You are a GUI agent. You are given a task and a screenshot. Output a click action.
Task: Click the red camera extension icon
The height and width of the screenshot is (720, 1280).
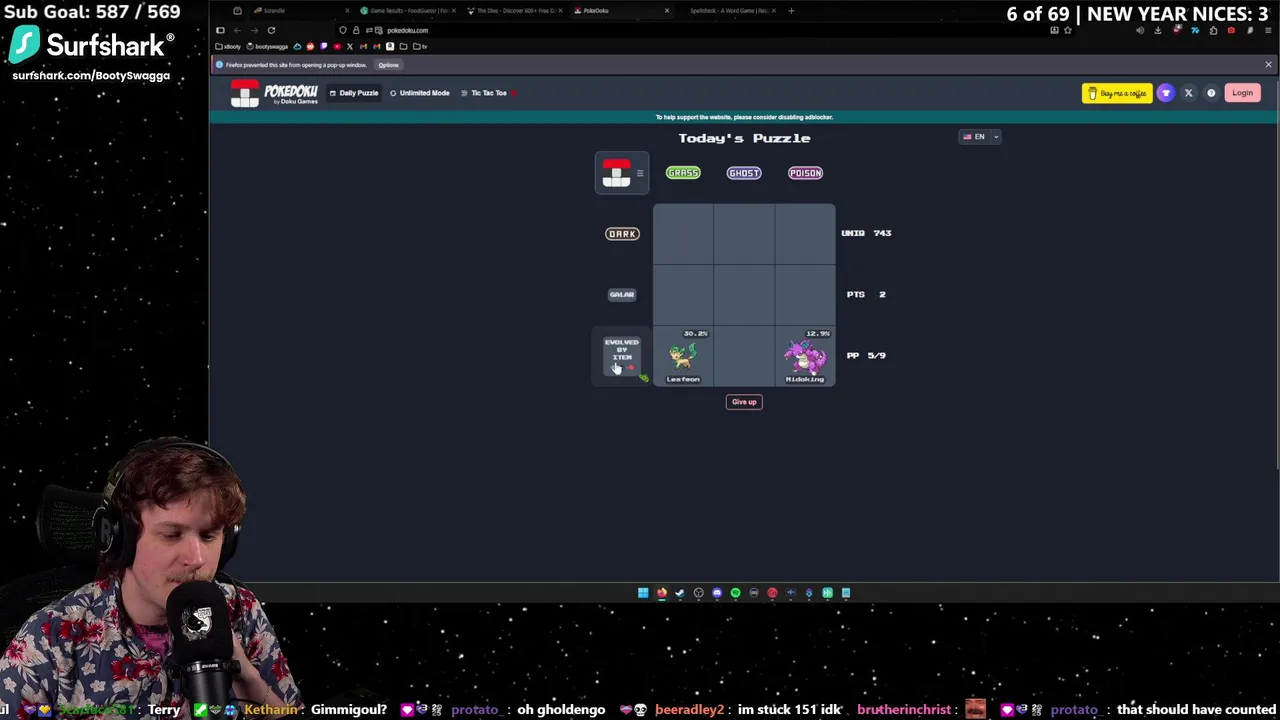click(x=1231, y=30)
